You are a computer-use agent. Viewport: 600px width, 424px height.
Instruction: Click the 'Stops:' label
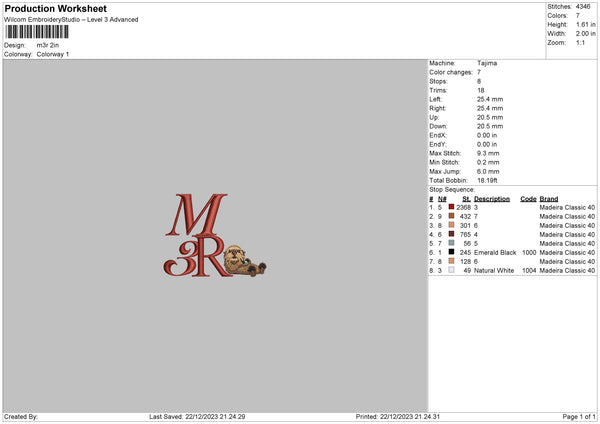[438, 82]
